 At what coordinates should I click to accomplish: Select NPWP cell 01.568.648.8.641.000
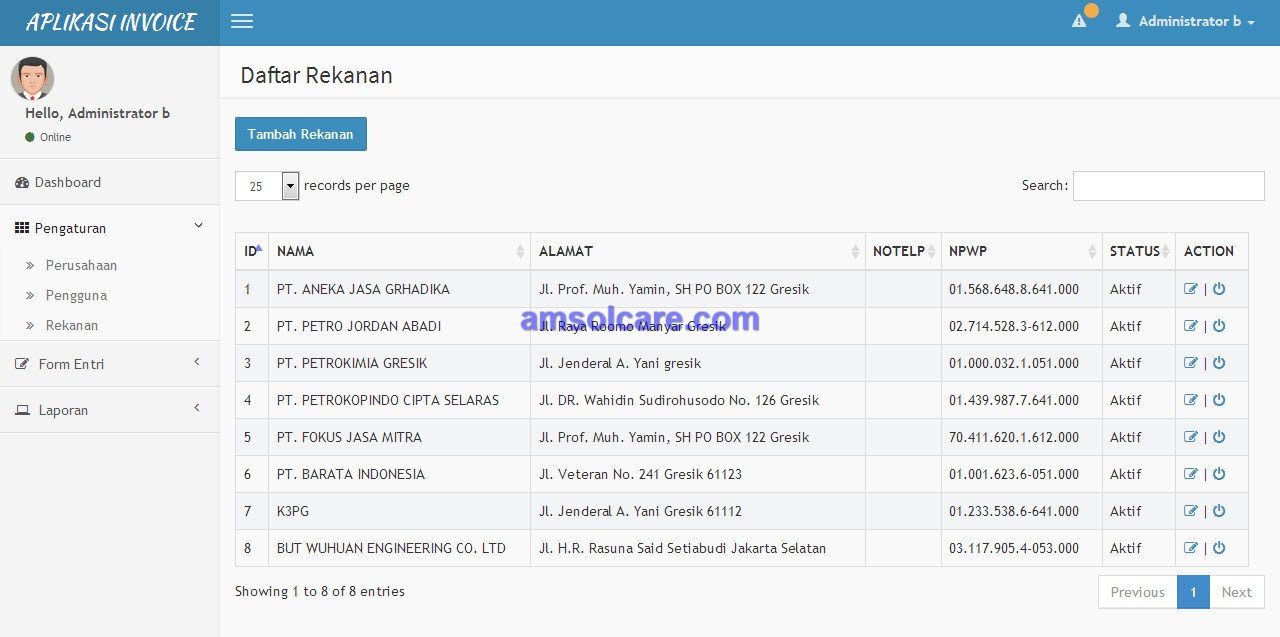(x=1021, y=289)
